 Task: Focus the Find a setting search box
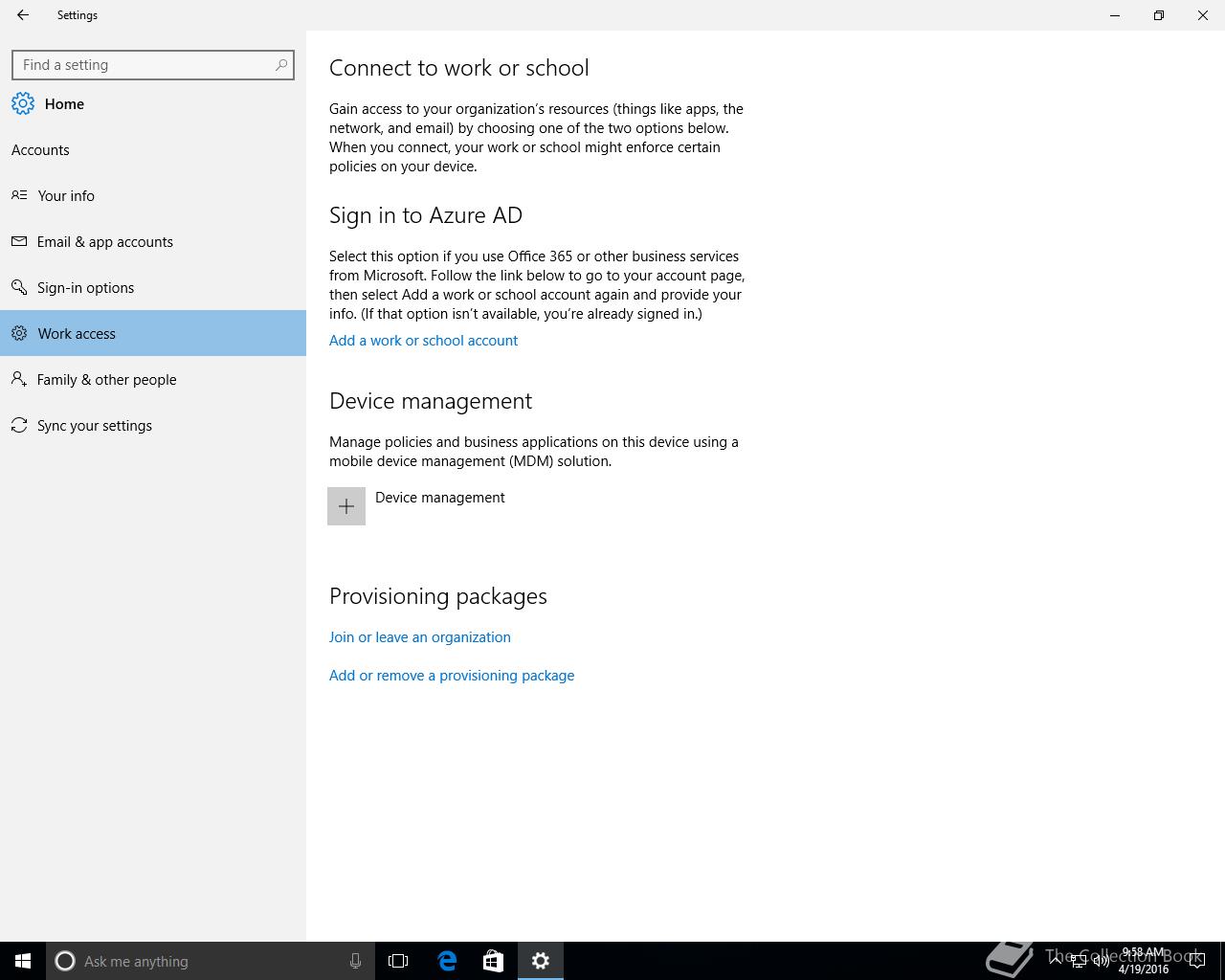coord(153,65)
